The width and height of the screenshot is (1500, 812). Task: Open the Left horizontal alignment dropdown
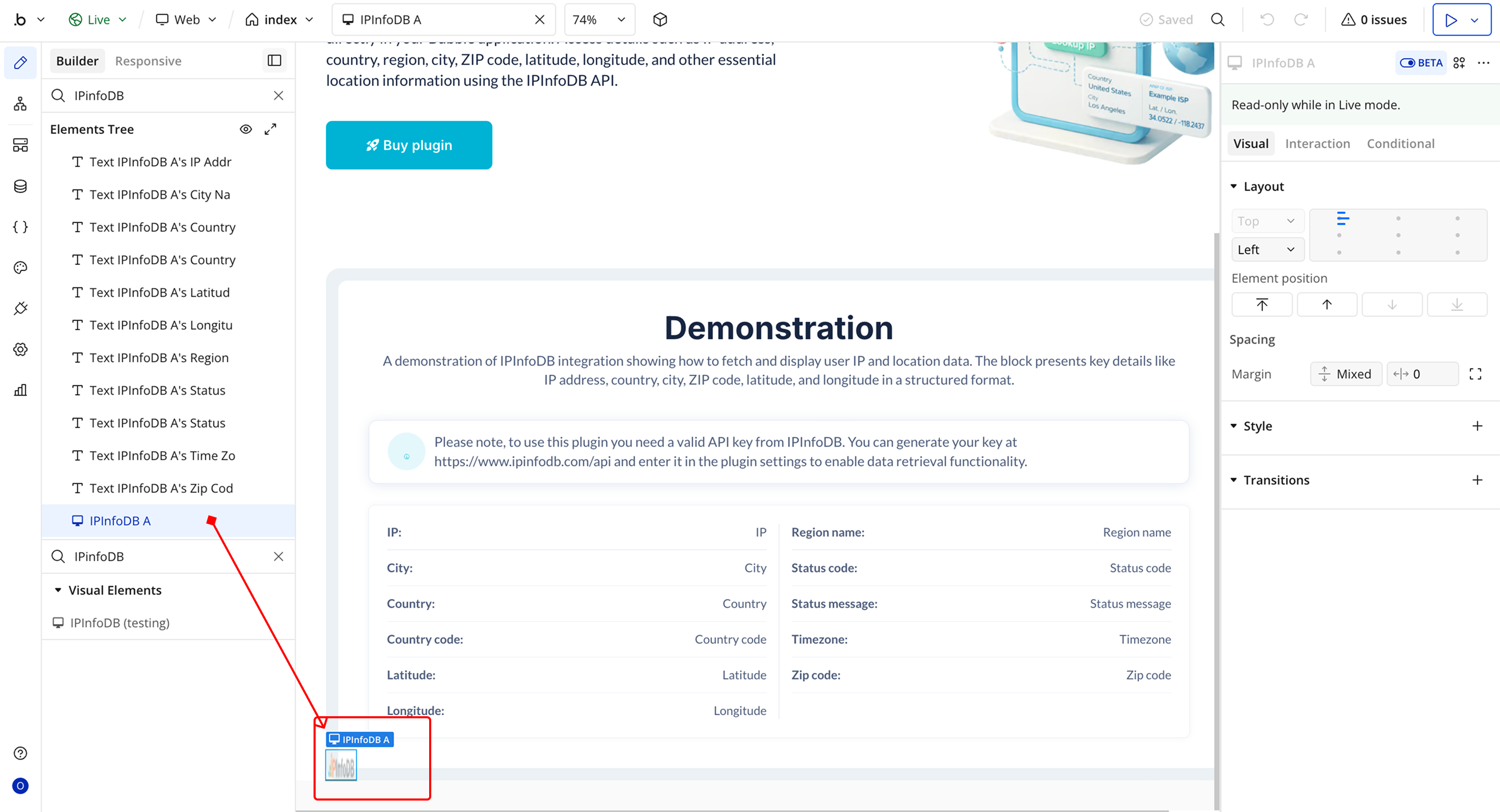click(1267, 250)
